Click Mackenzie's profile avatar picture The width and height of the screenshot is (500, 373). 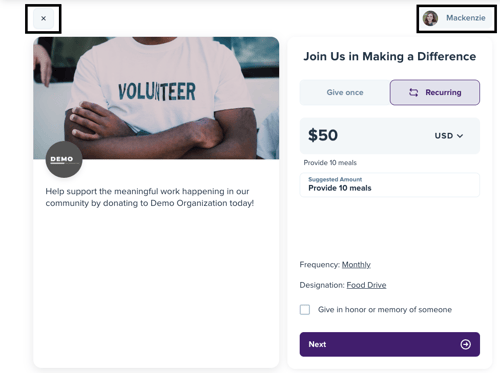430,18
